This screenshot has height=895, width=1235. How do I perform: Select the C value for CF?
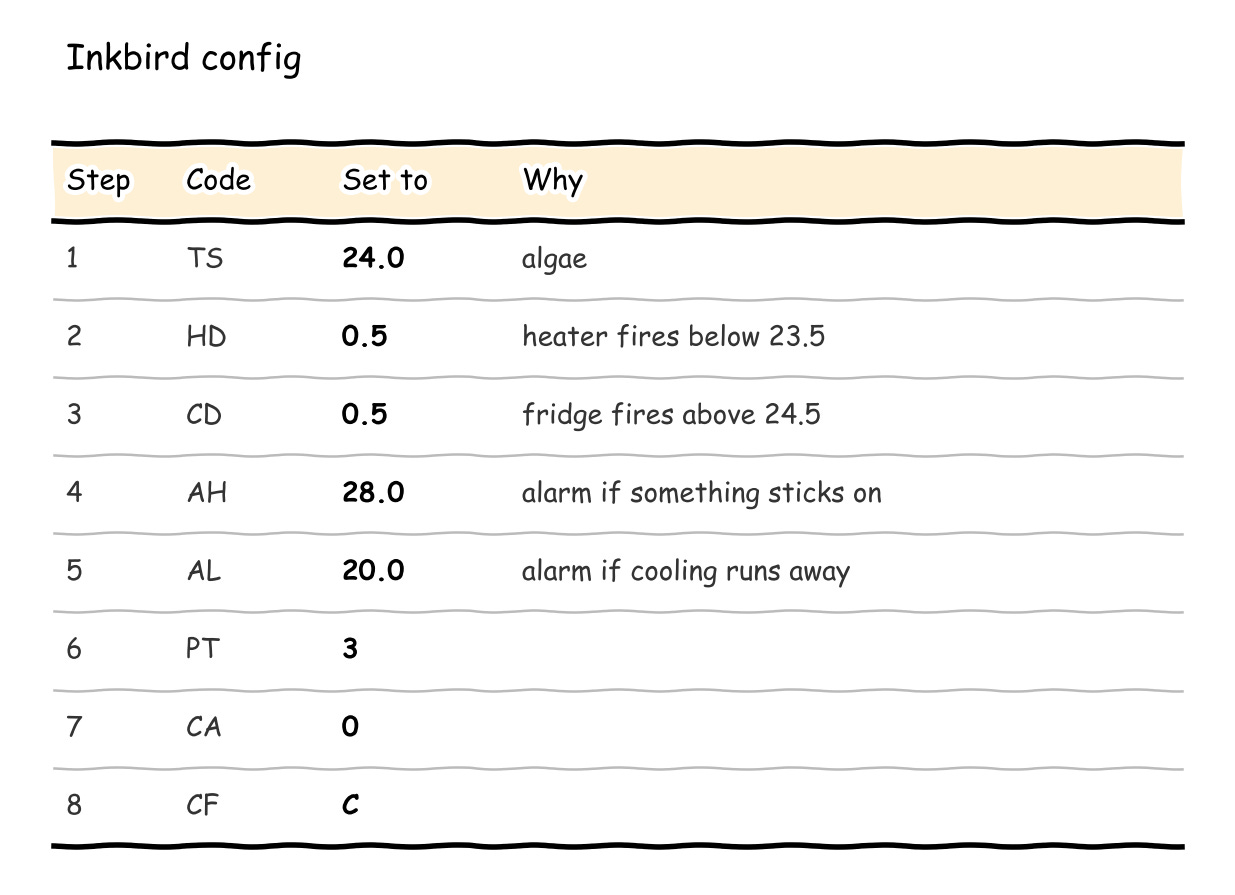coord(350,804)
